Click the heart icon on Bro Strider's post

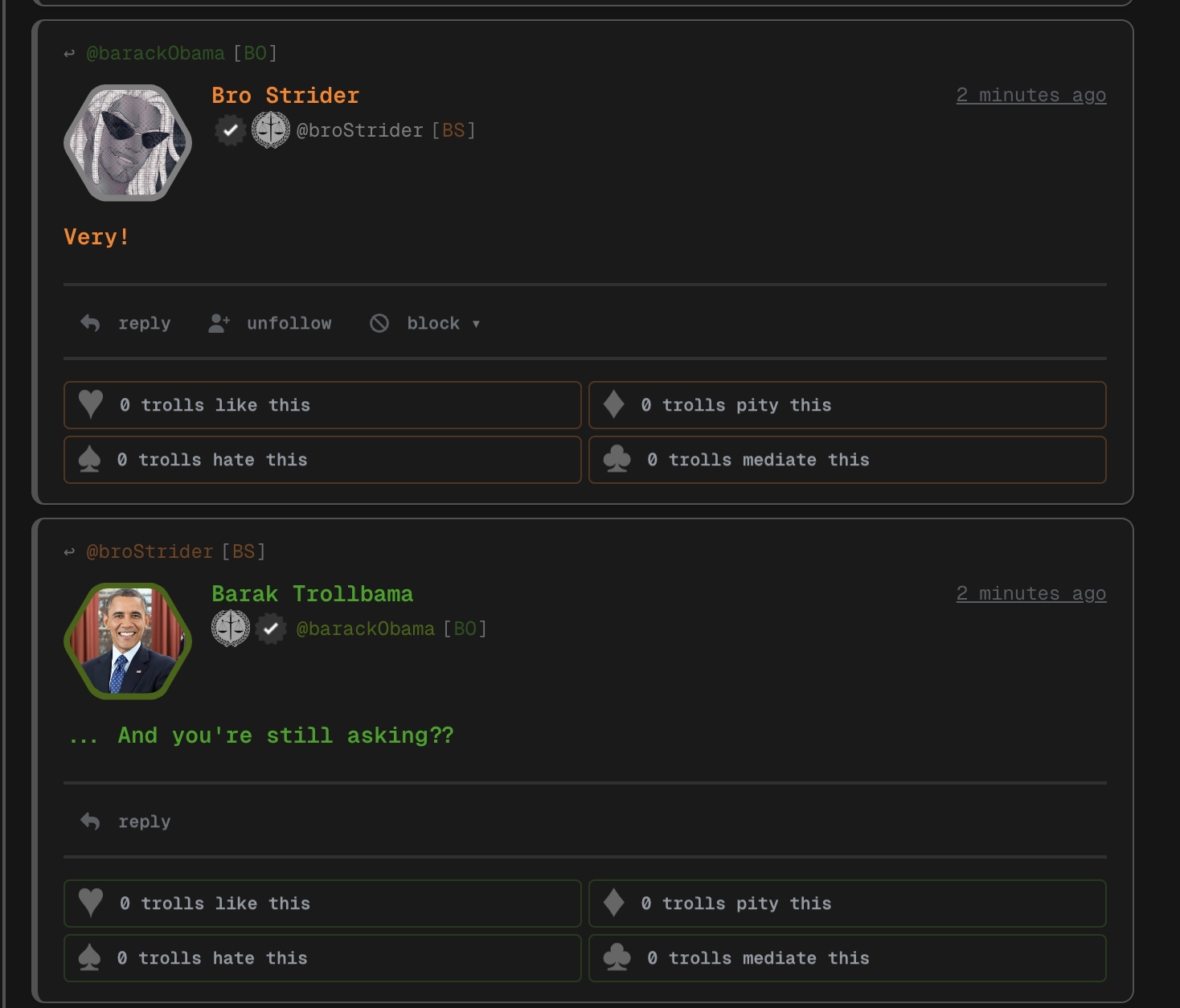click(91, 404)
